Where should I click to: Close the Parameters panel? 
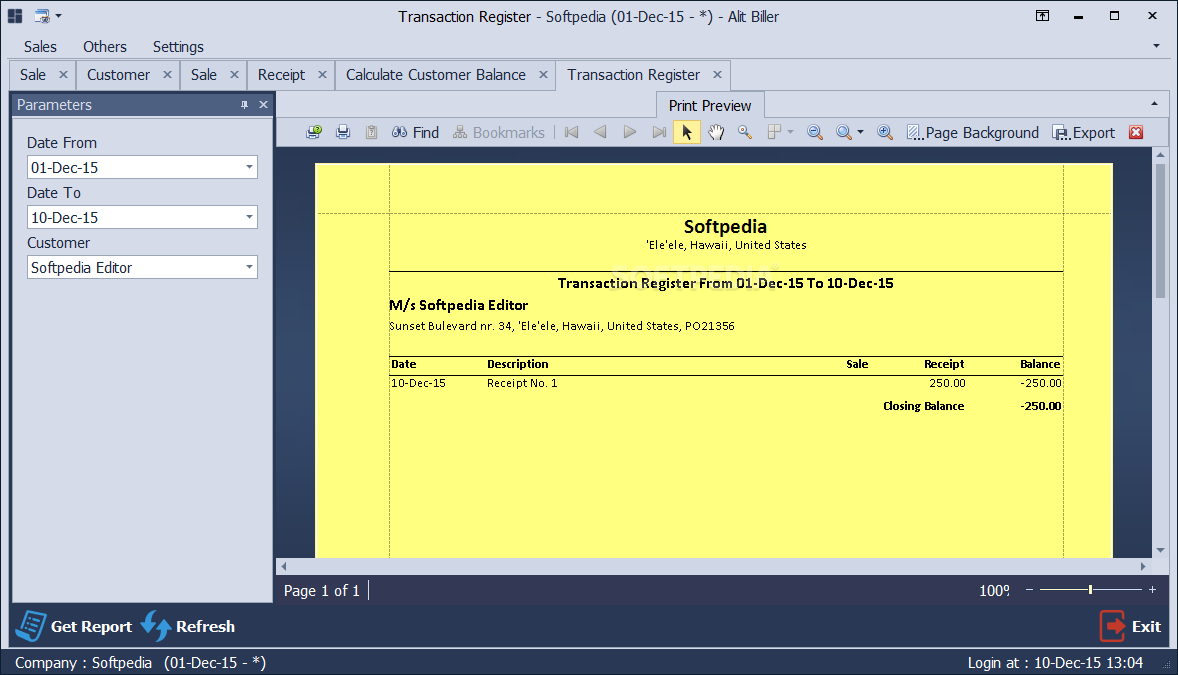point(263,104)
